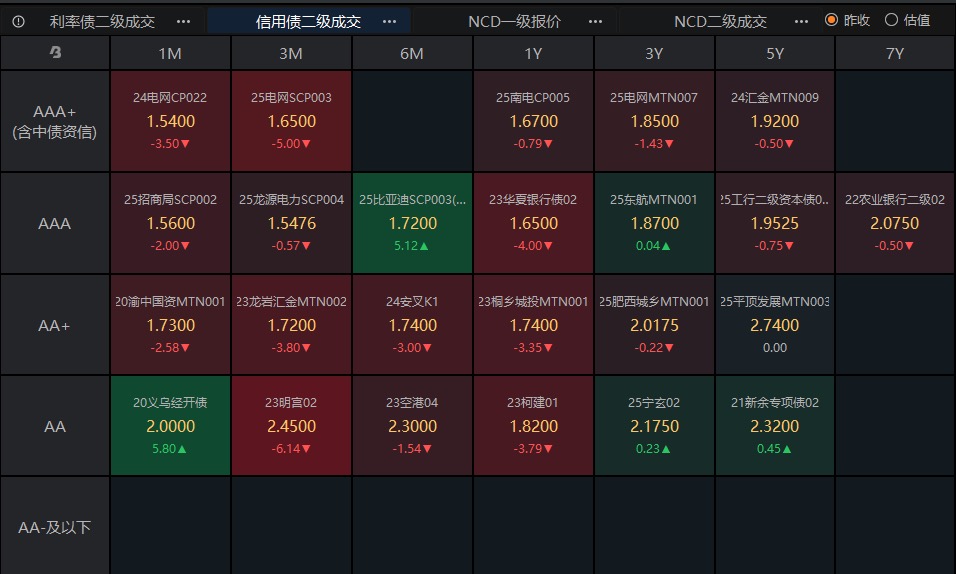Click the 20义乌经开债 bond name
The height and width of the screenshot is (574, 956).
click(x=170, y=403)
